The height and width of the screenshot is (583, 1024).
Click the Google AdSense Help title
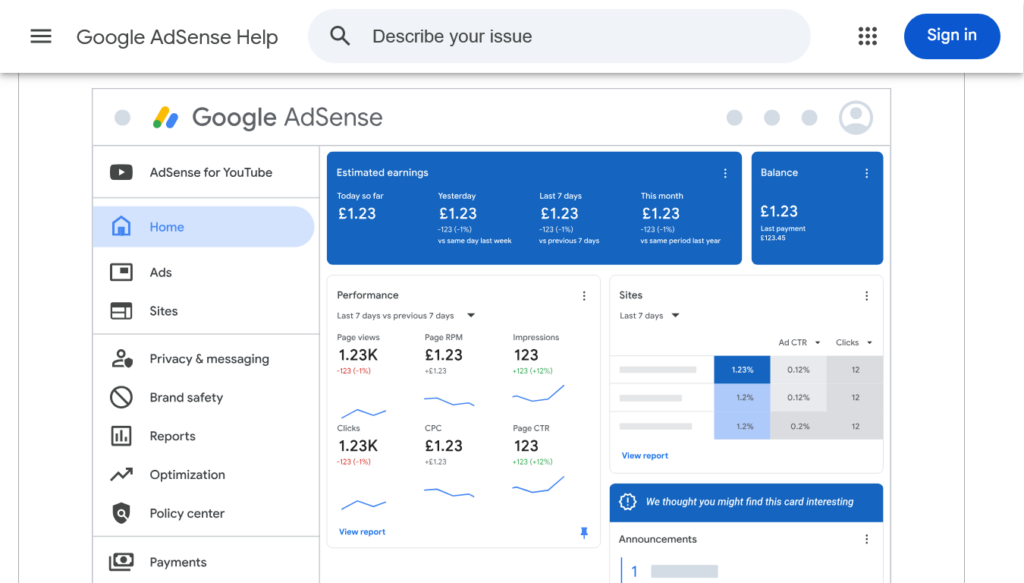[177, 37]
